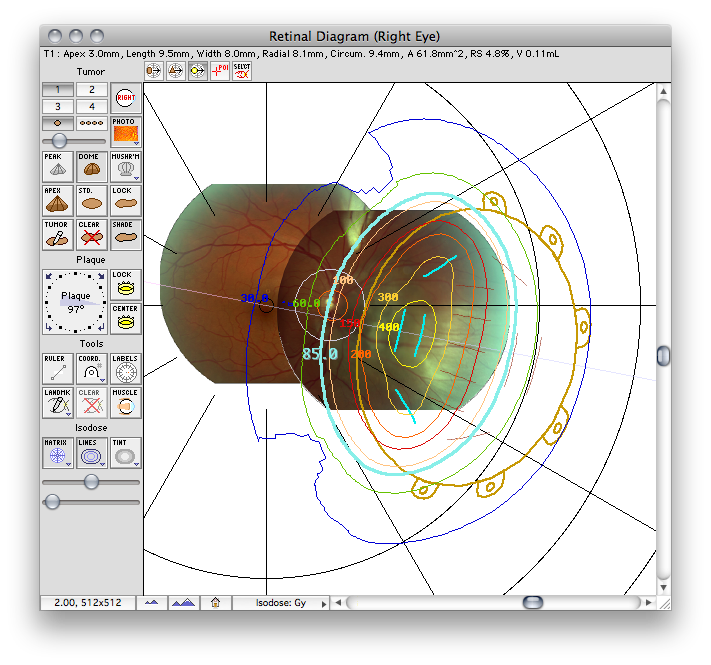Image resolution: width=711 pixels, height=665 pixels.
Task: Select the tumor apex projection toolbar icon
Action: tap(175, 71)
